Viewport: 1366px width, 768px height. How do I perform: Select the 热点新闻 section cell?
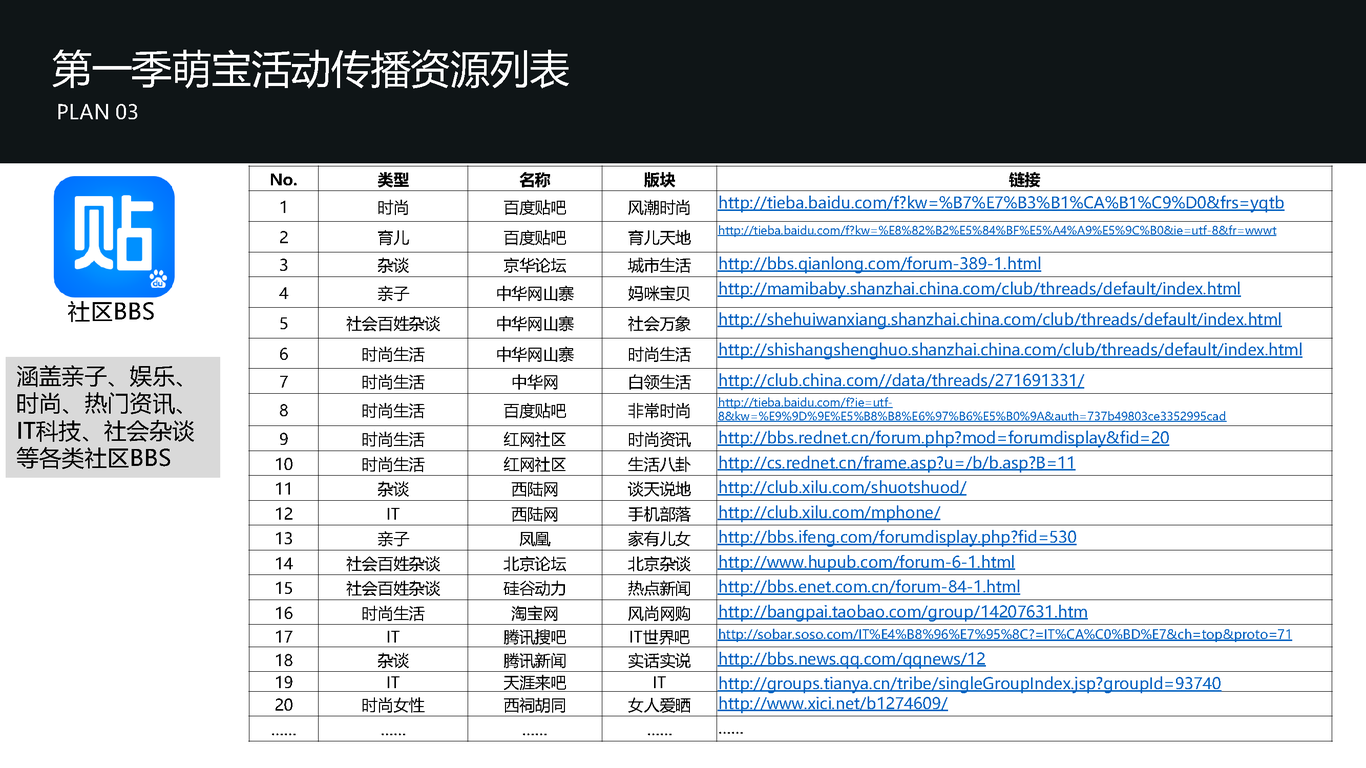[x=659, y=588]
